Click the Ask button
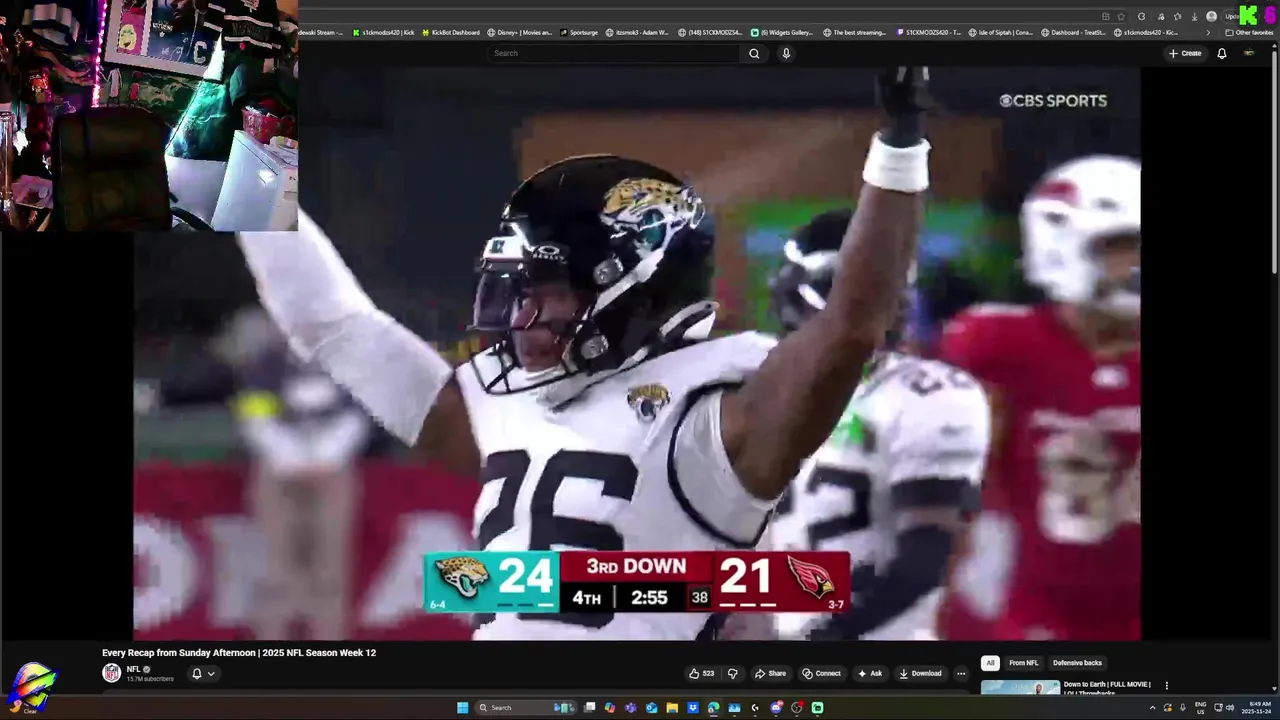1280x720 pixels. pos(870,673)
